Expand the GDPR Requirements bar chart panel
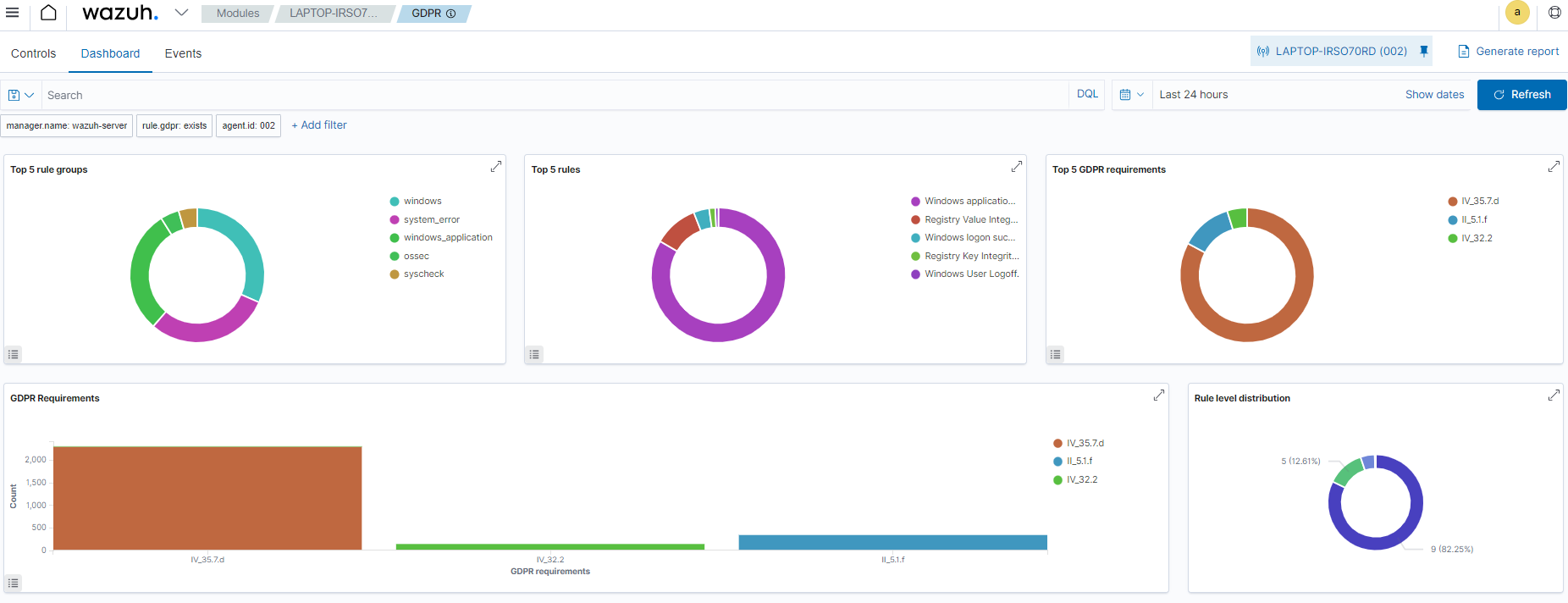 [x=1159, y=396]
